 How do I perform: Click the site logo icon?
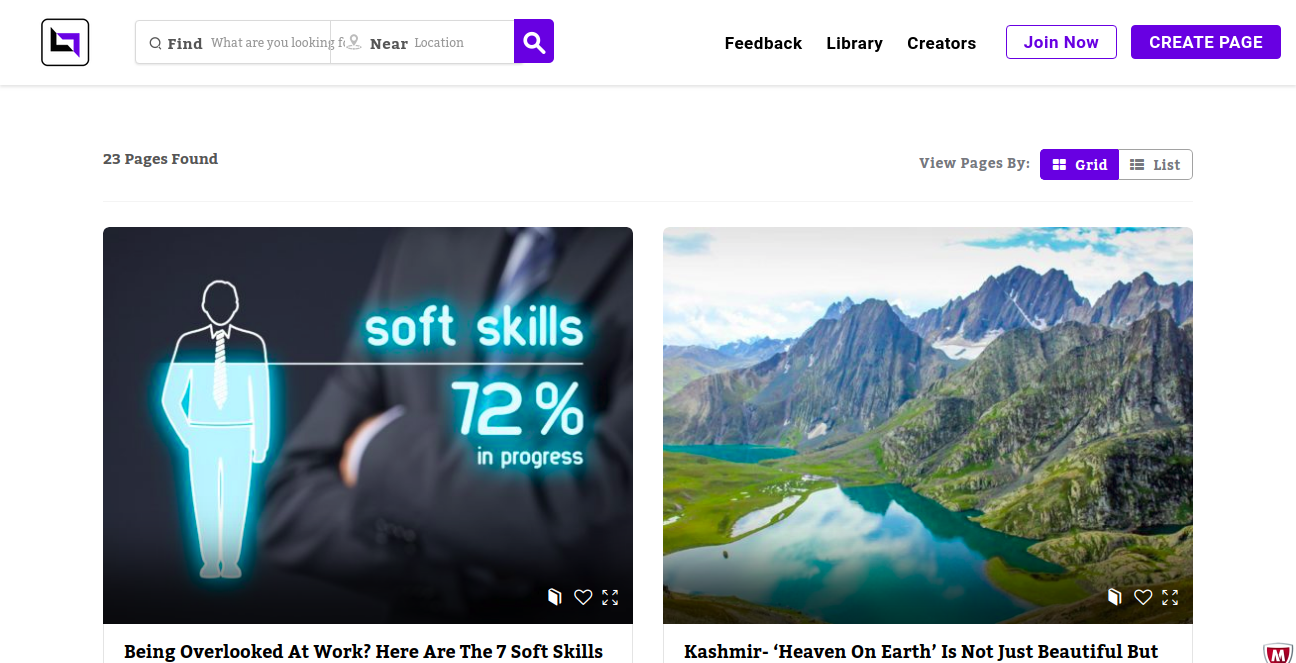tap(65, 43)
